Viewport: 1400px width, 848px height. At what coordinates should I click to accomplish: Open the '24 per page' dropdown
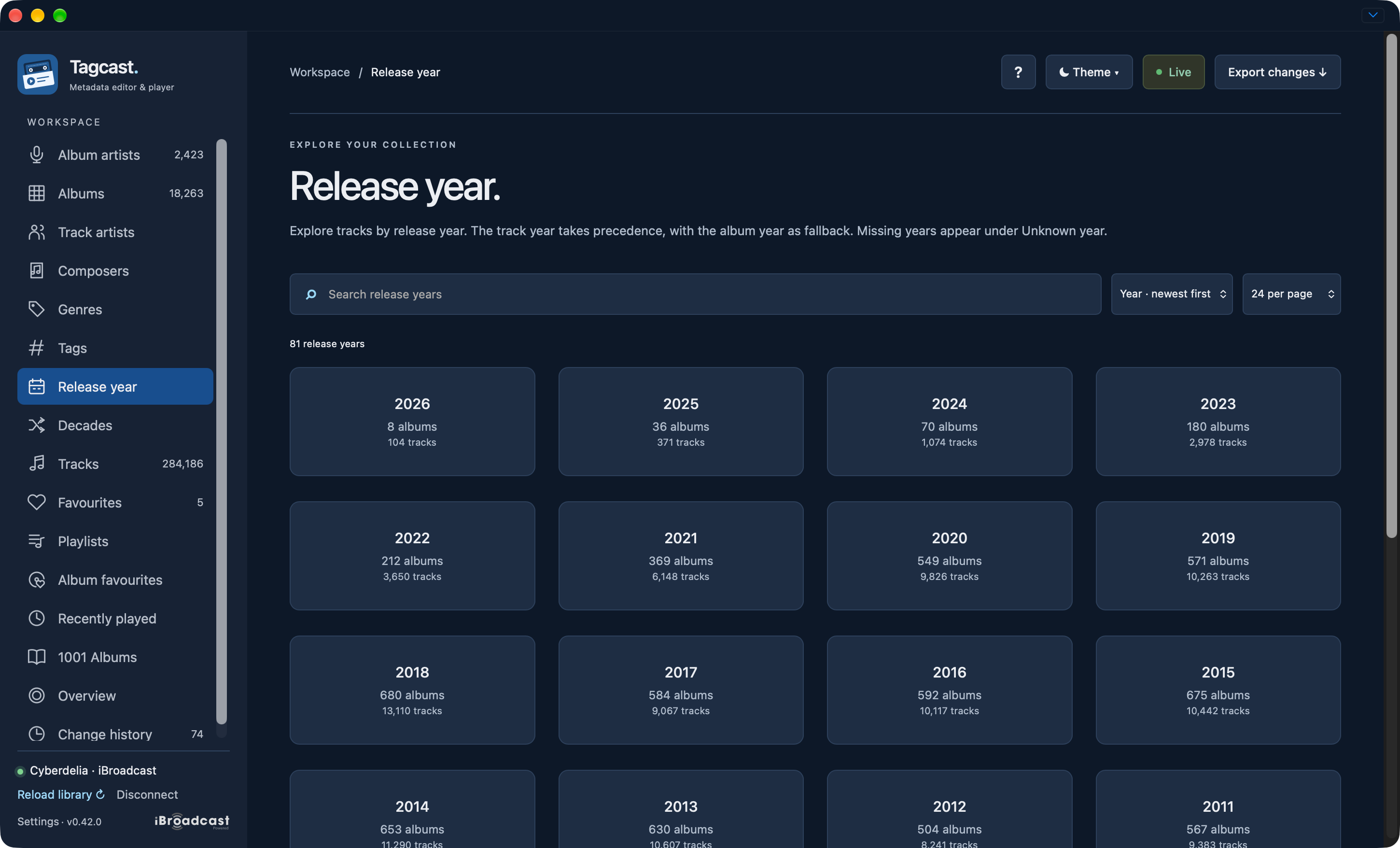(1291, 294)
